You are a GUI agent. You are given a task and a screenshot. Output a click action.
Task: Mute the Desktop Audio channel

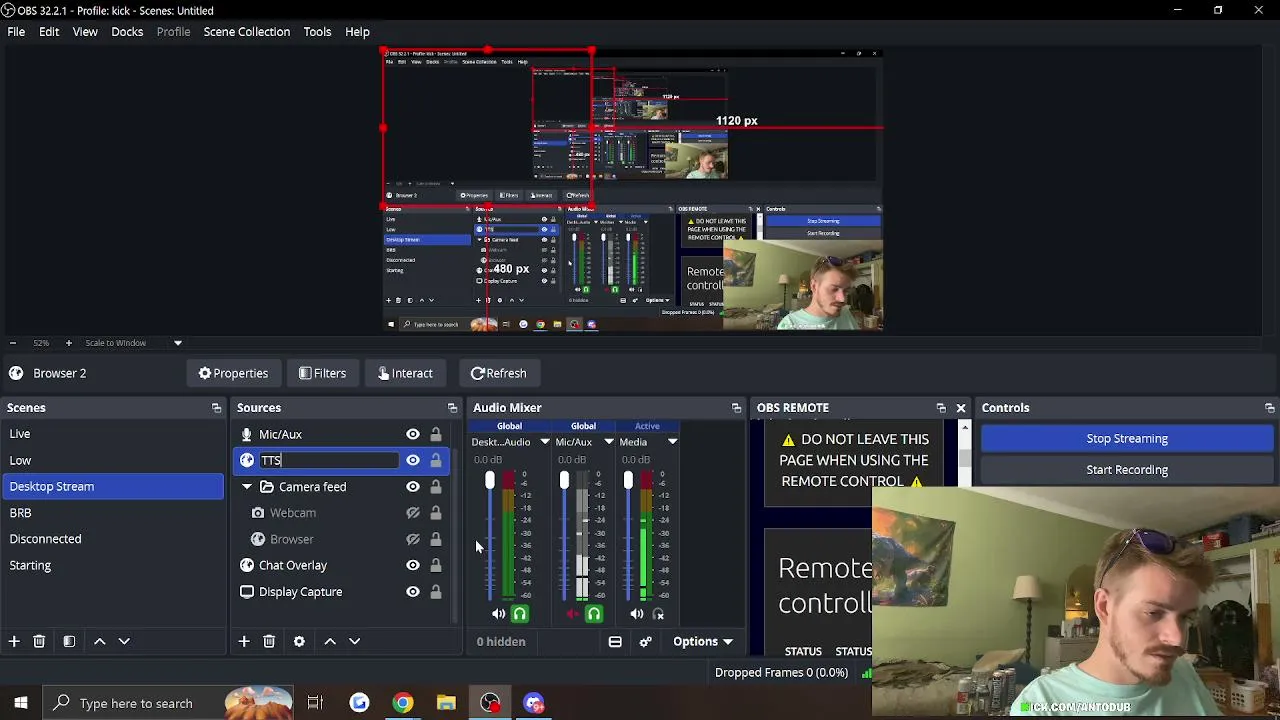click(x=498, y=614)
